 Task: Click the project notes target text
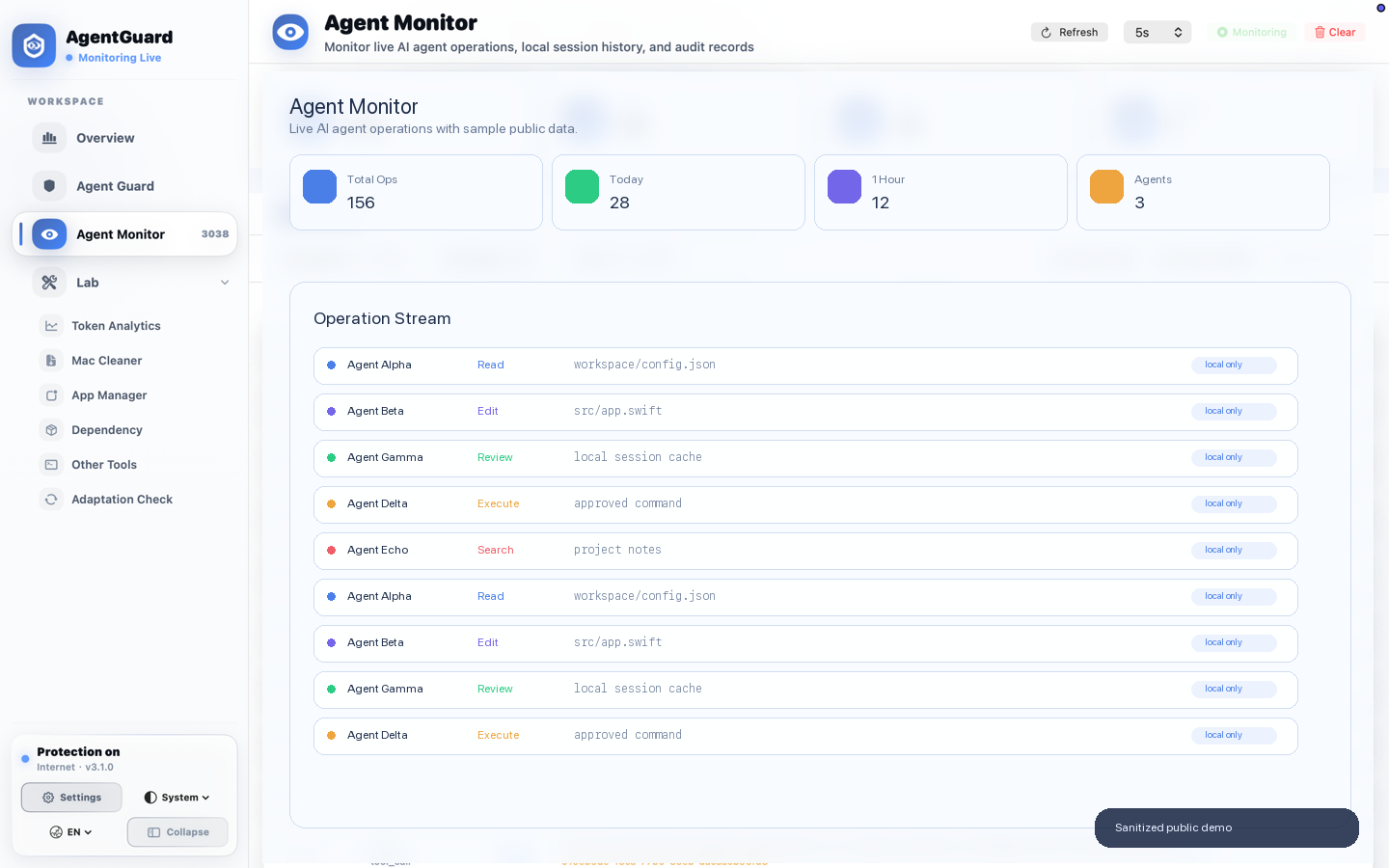(617, 550)
